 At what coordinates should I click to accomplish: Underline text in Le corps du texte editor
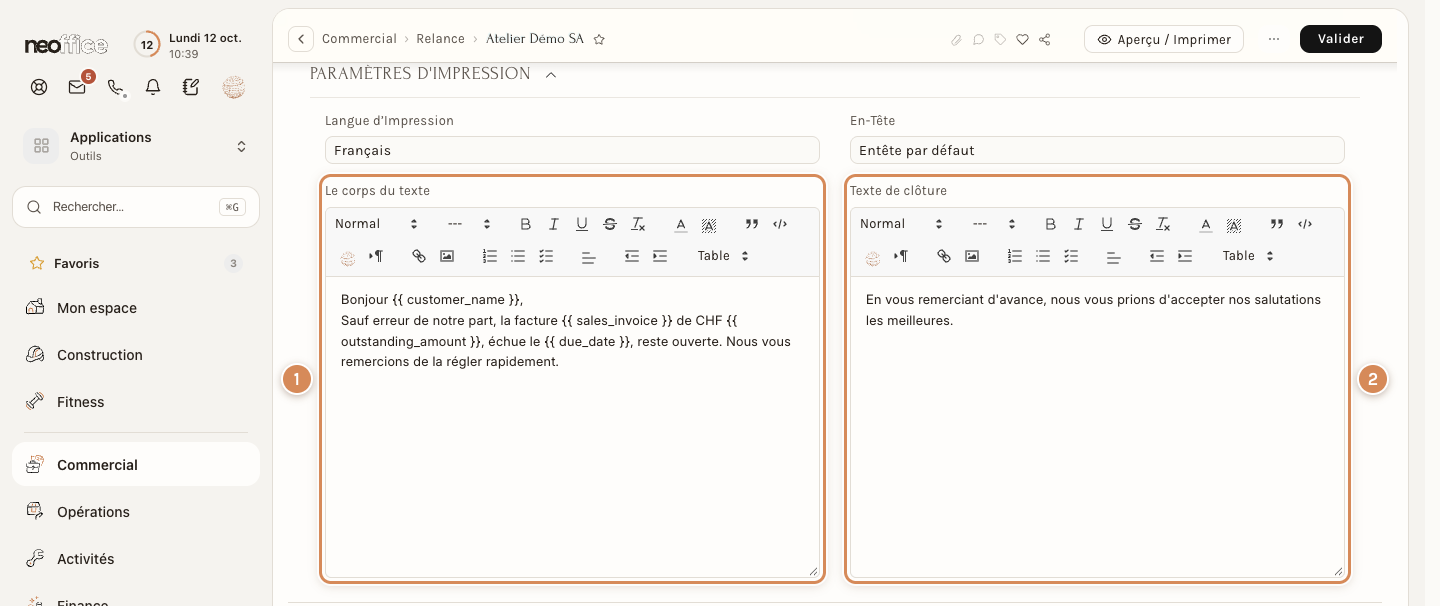(582, 224)
